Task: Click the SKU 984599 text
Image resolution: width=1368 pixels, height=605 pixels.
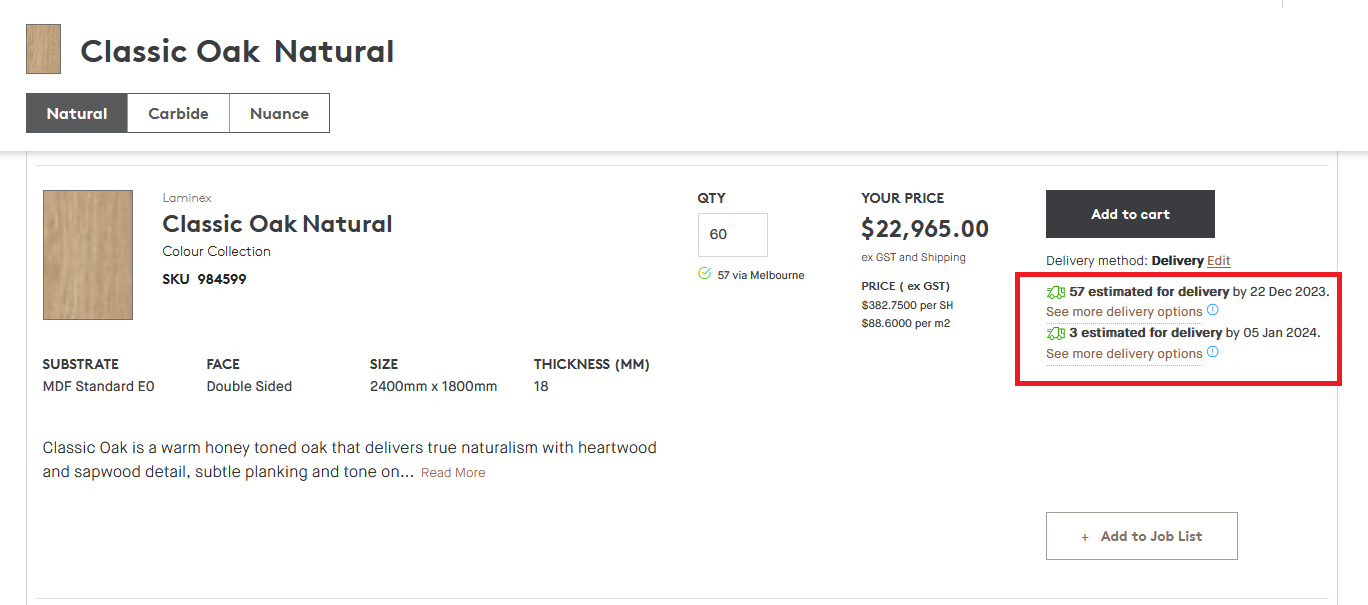Action: 204,279
